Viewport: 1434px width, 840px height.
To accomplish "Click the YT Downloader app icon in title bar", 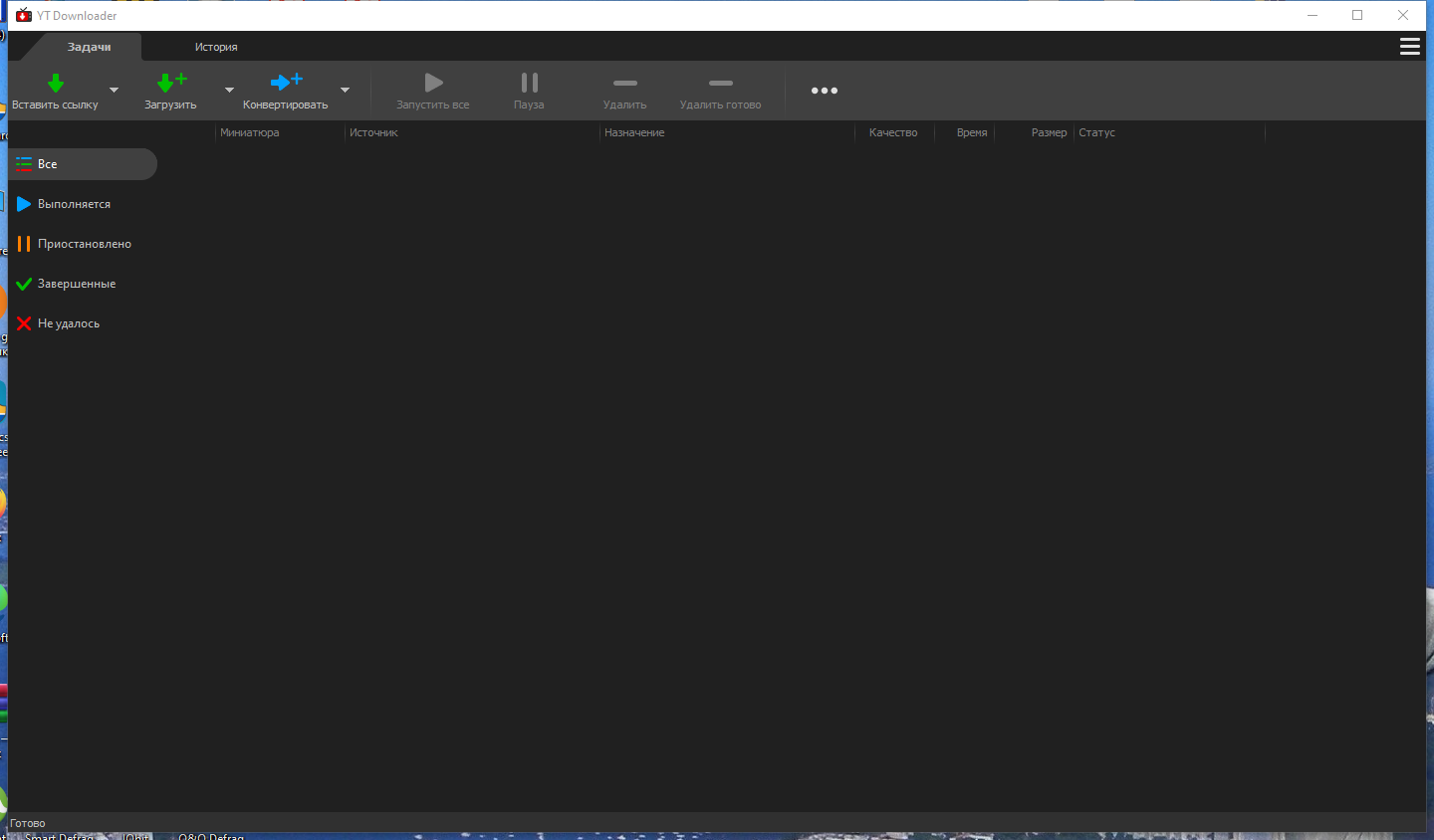I will [24, 15].
